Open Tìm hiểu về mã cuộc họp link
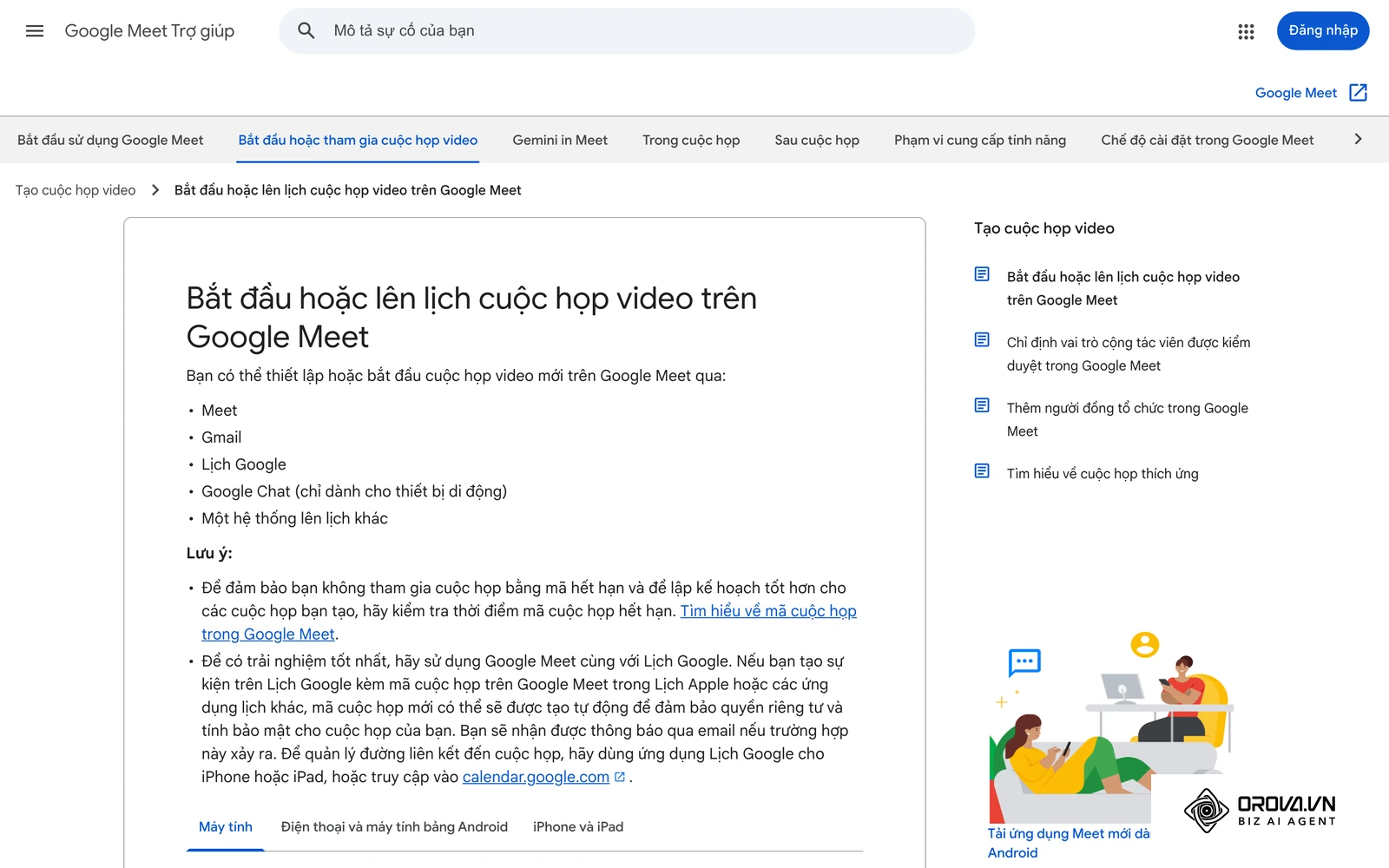 coord(768,611)
